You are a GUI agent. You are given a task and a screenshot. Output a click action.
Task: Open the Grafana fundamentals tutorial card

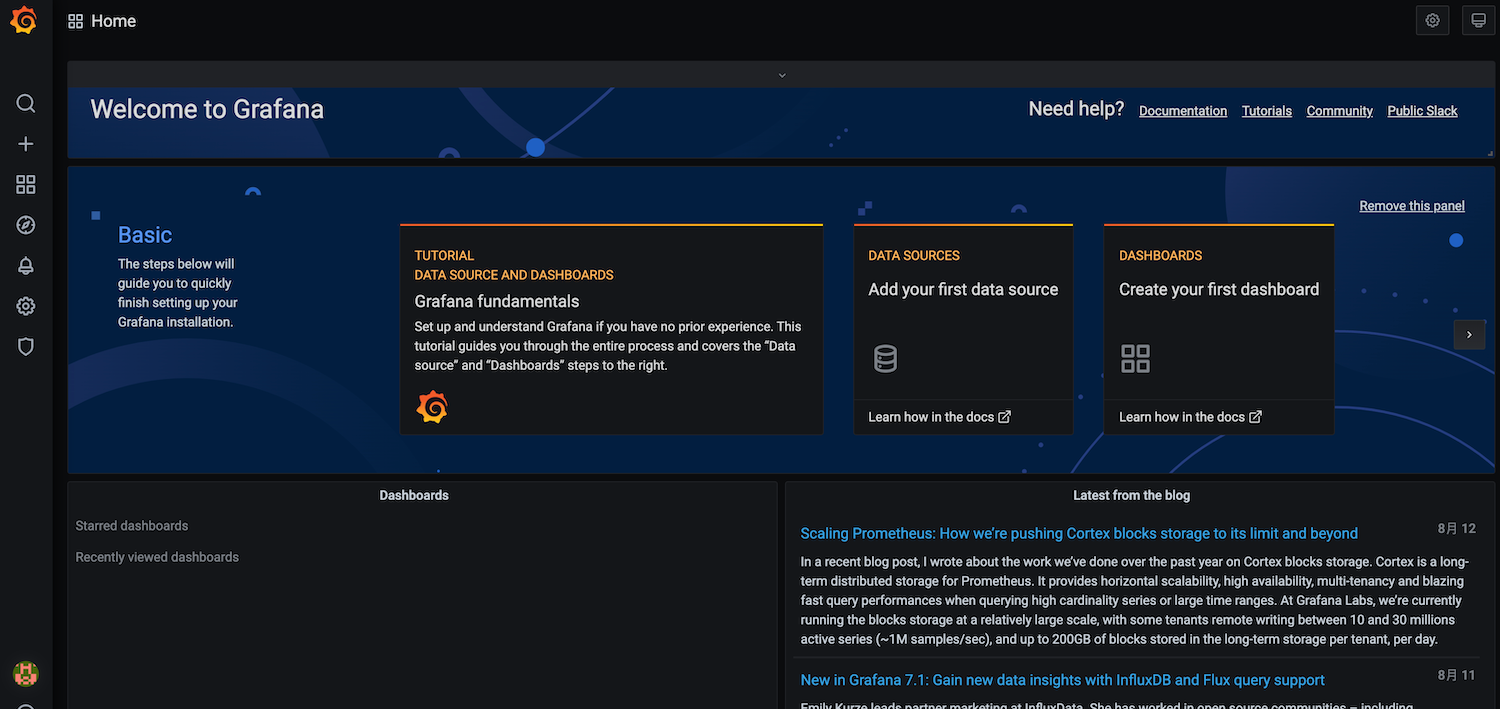[610, 330]
